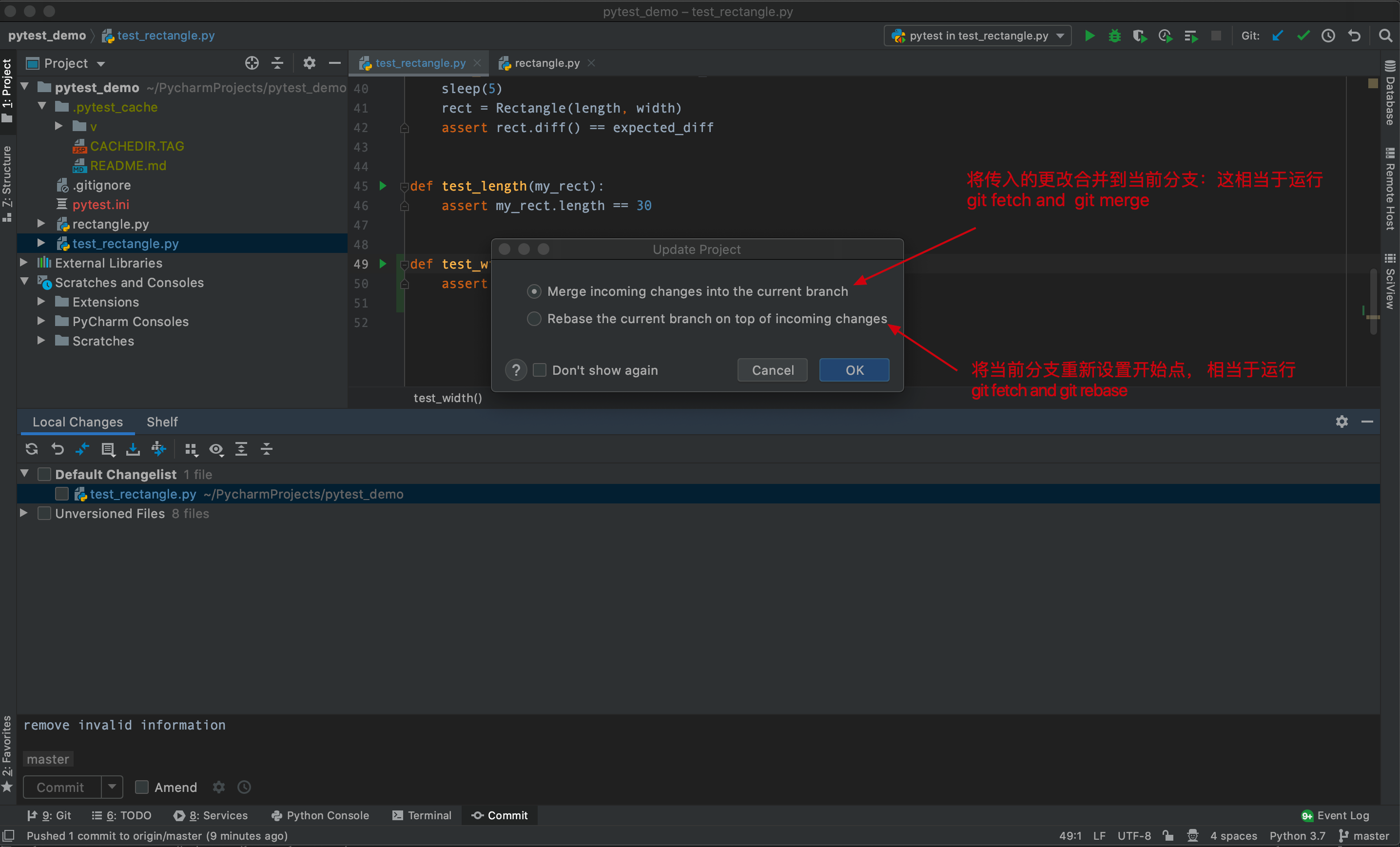Select Merge incoming changes radio option
Screen dimensions: 1400x847
tap(534, 291)
